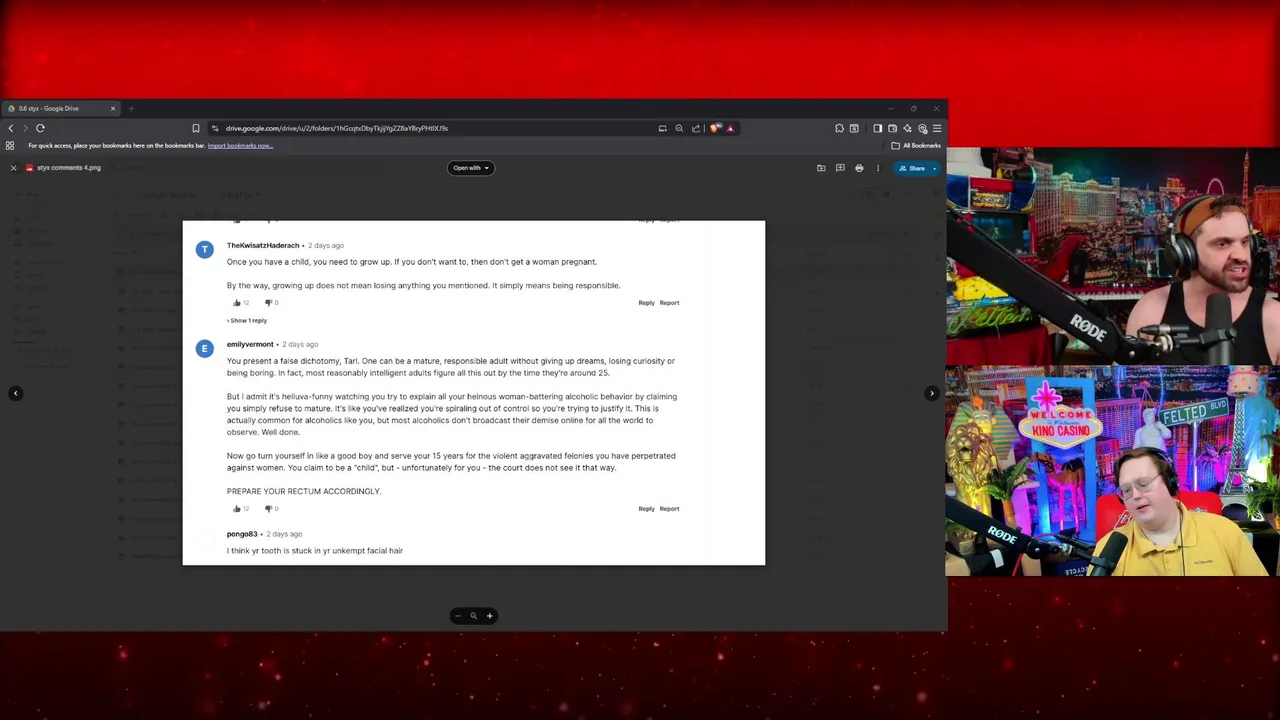This screenshot has width=1280, height=720.
Task: Select the '0.6 styx - Google Drive' tab
Action: click(x=62, y=108)
